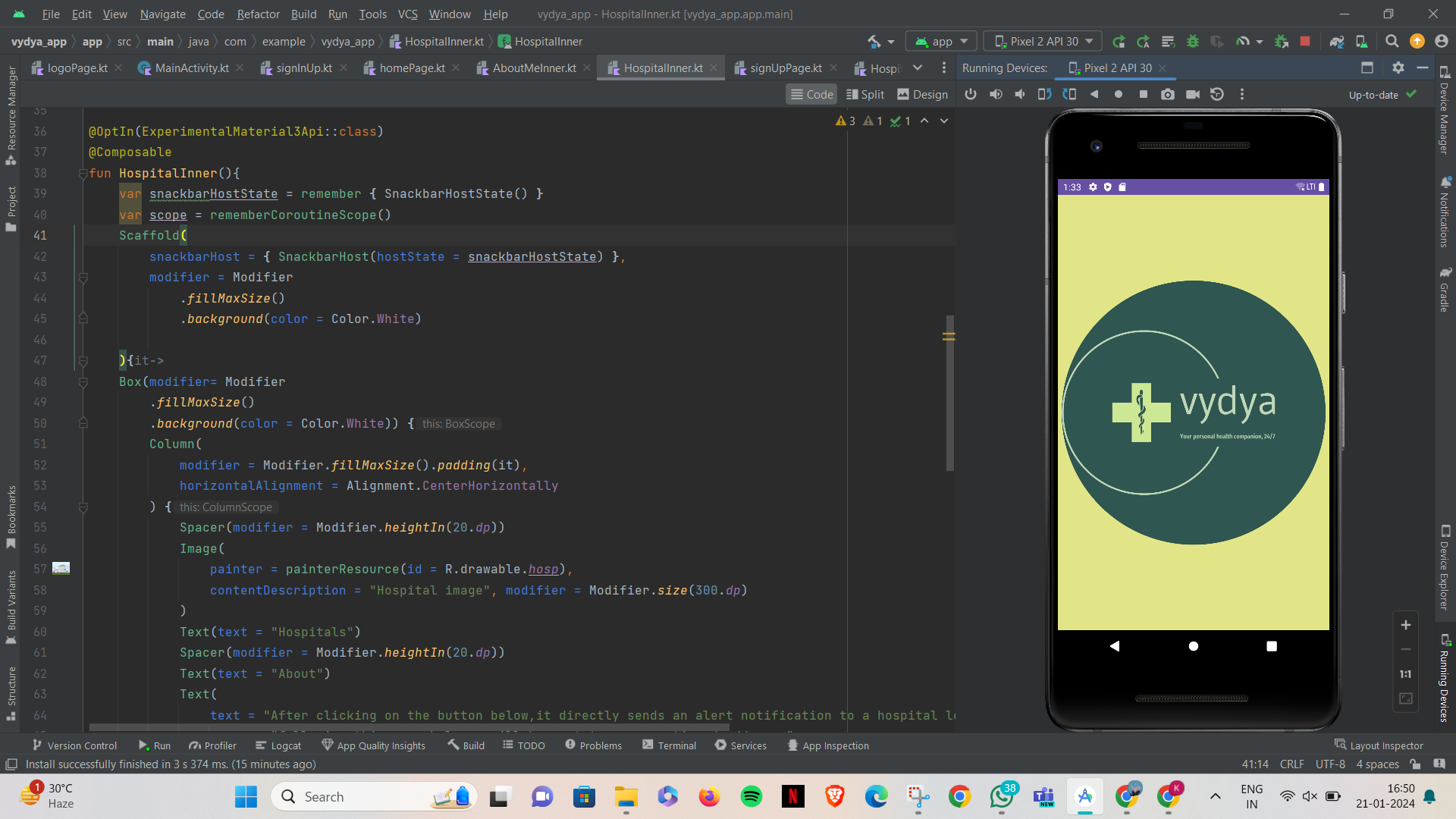Open the Device Manager toolbar icon
Image resolution: width=1456 pixels, height=819 pixels.
tap(1361, 41)
